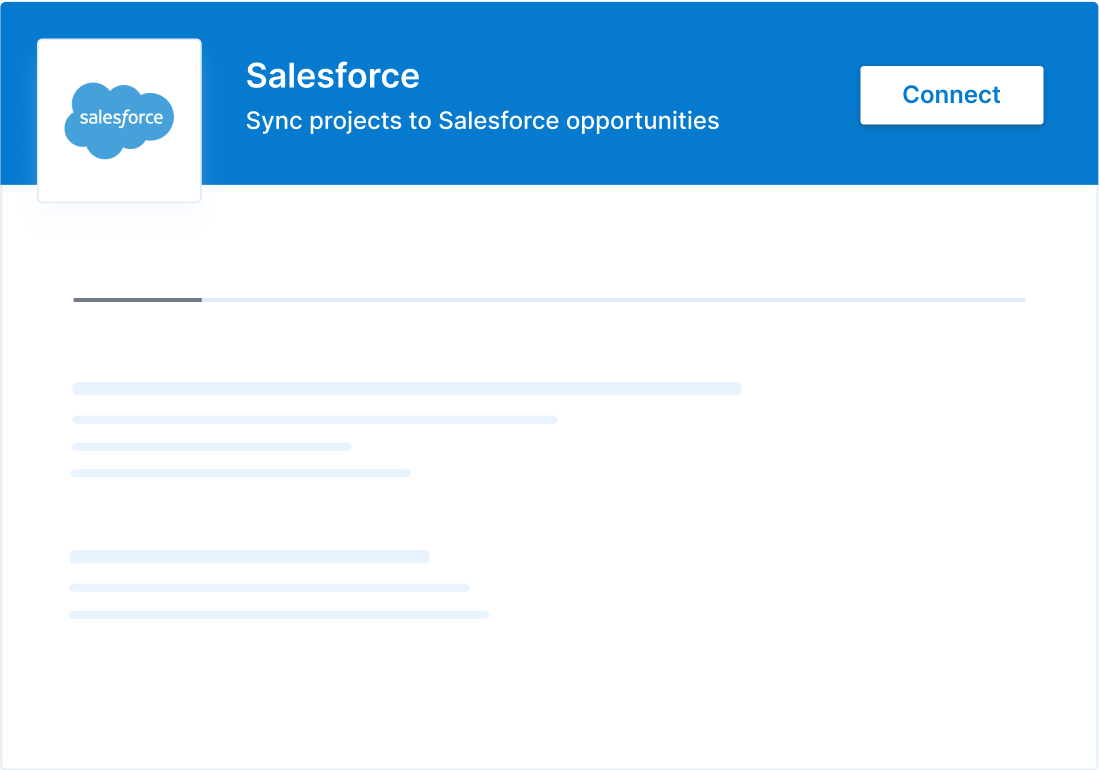The width and height of the screenshot is (1099, 770).
Task: Click the salesforce wordmark inside the cloud
Action: 119,118
